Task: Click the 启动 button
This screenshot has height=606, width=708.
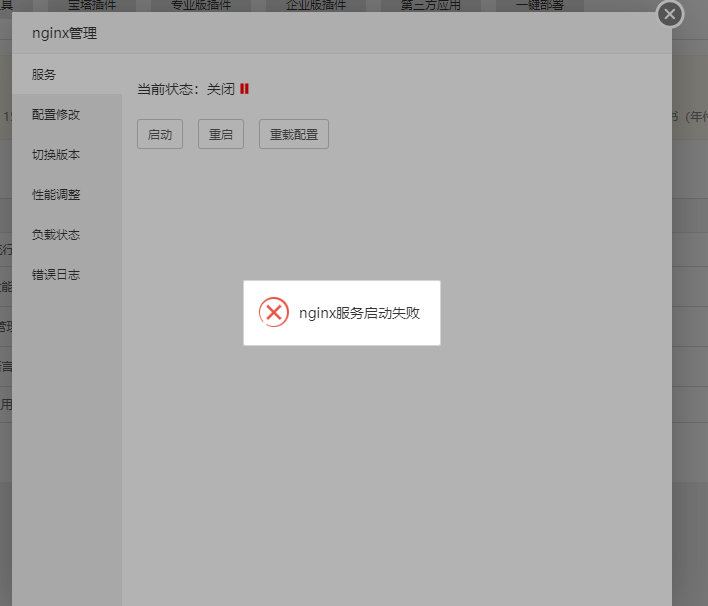Action: coord(160,134)
